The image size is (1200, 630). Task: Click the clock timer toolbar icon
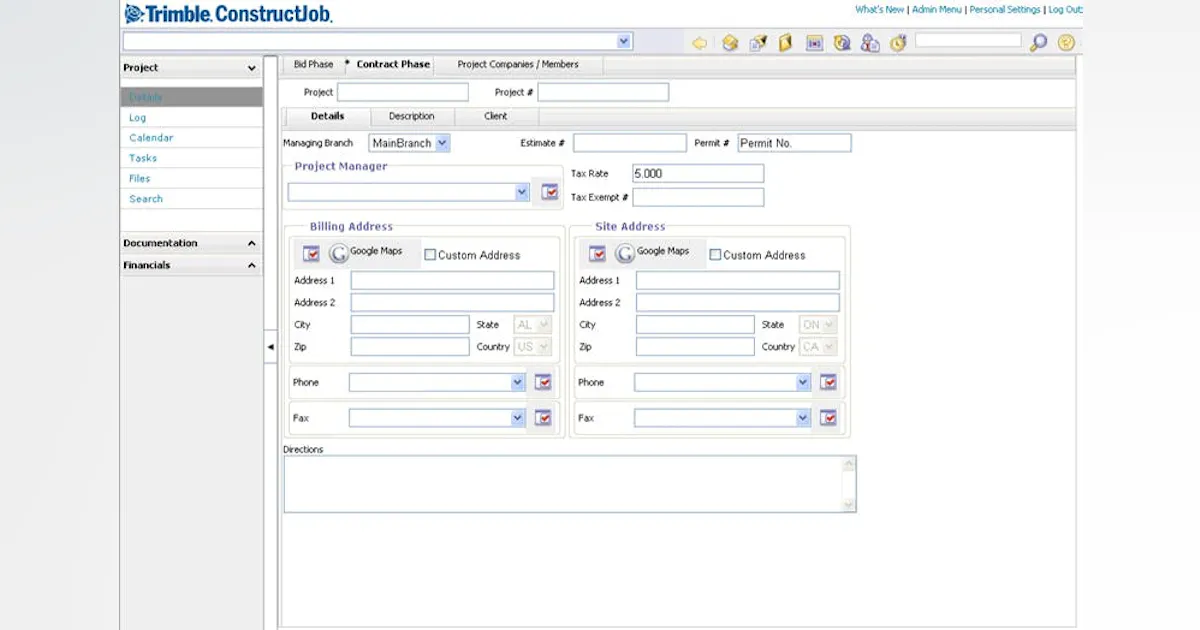click(x=898, y=43)
